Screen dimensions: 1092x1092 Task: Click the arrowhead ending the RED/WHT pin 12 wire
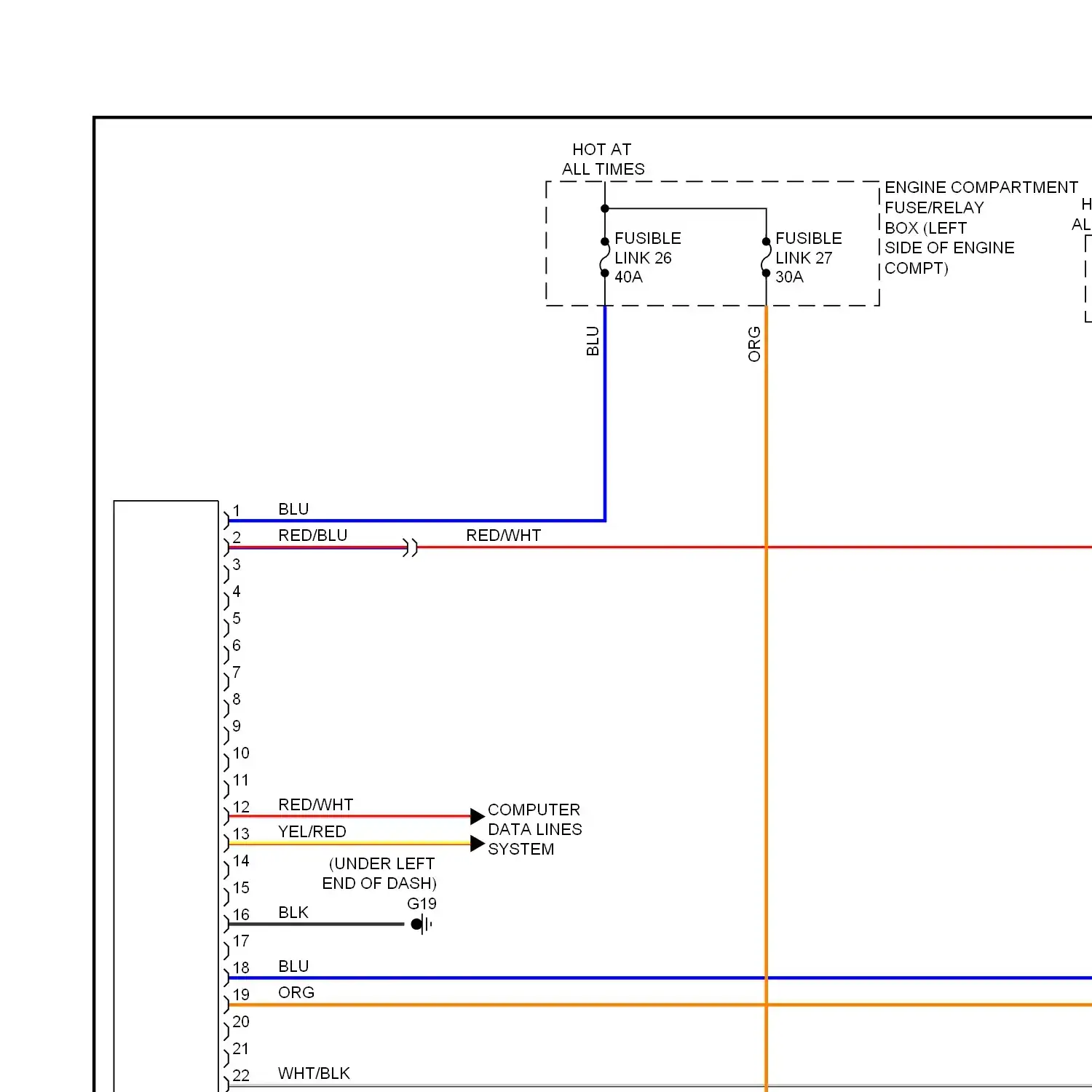tap(478, 816)
